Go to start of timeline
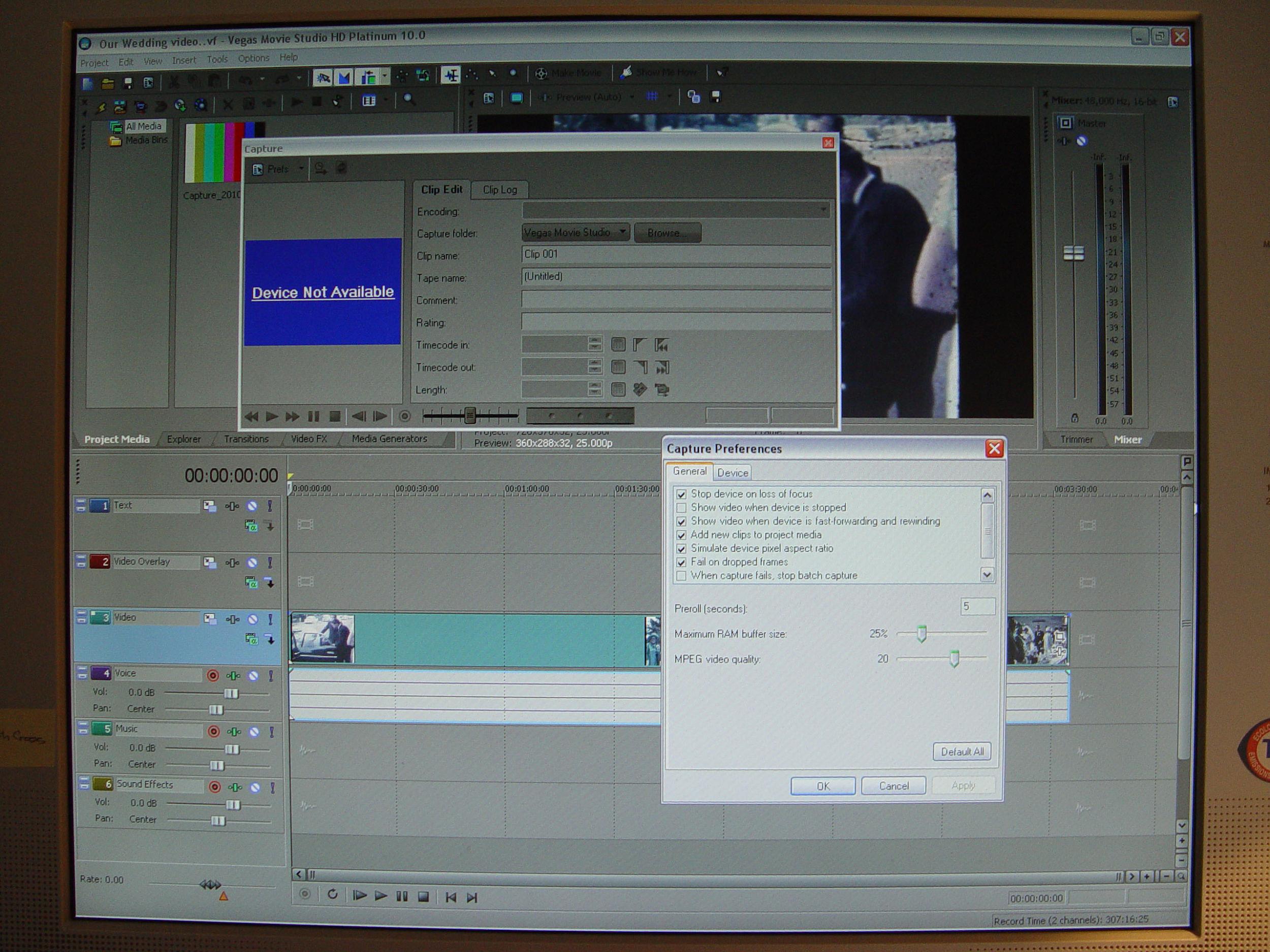Screen dimensions: 1270x952 (x=451, y=897)
